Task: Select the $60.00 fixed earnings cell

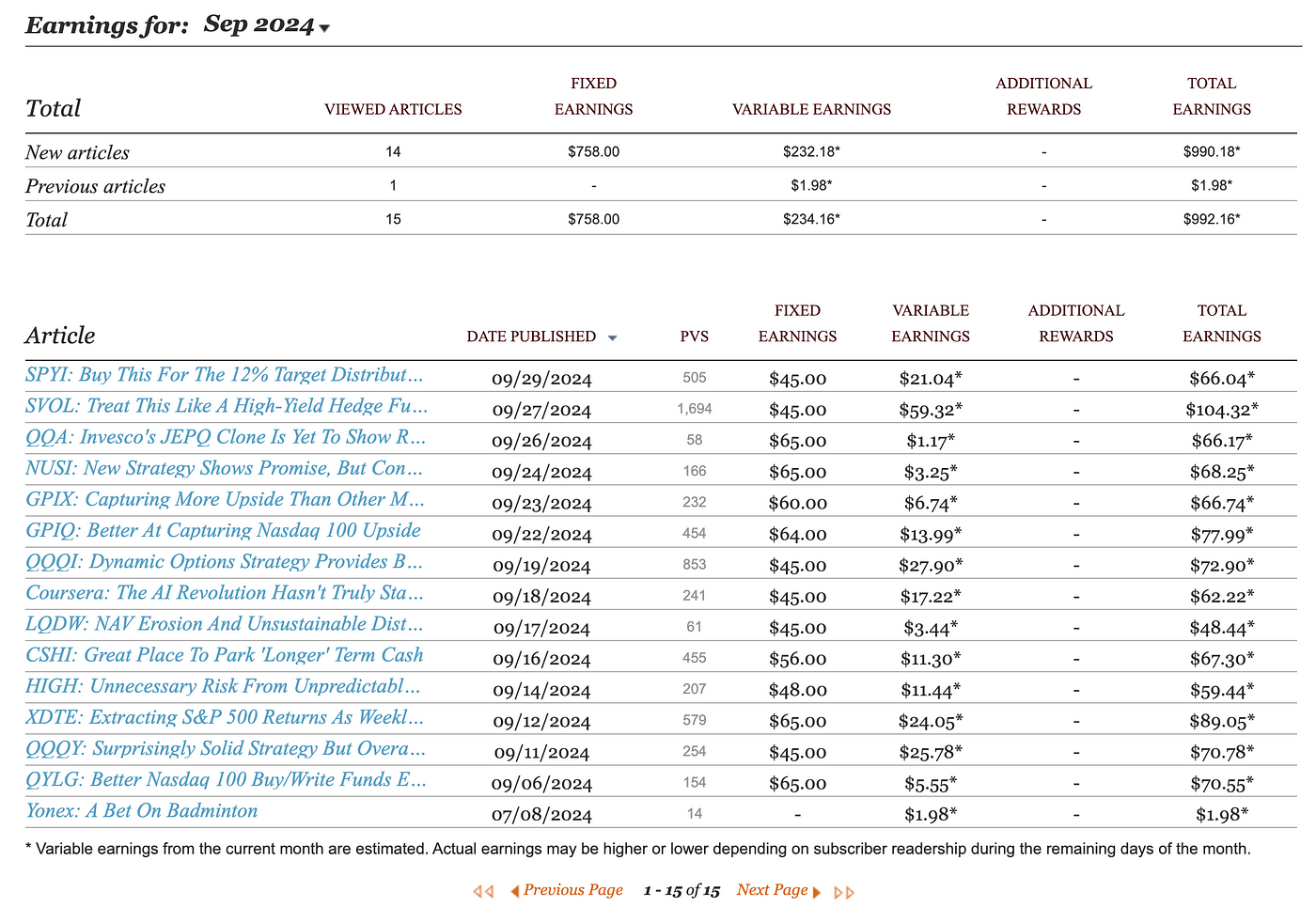Action: (x=798, y=504)
